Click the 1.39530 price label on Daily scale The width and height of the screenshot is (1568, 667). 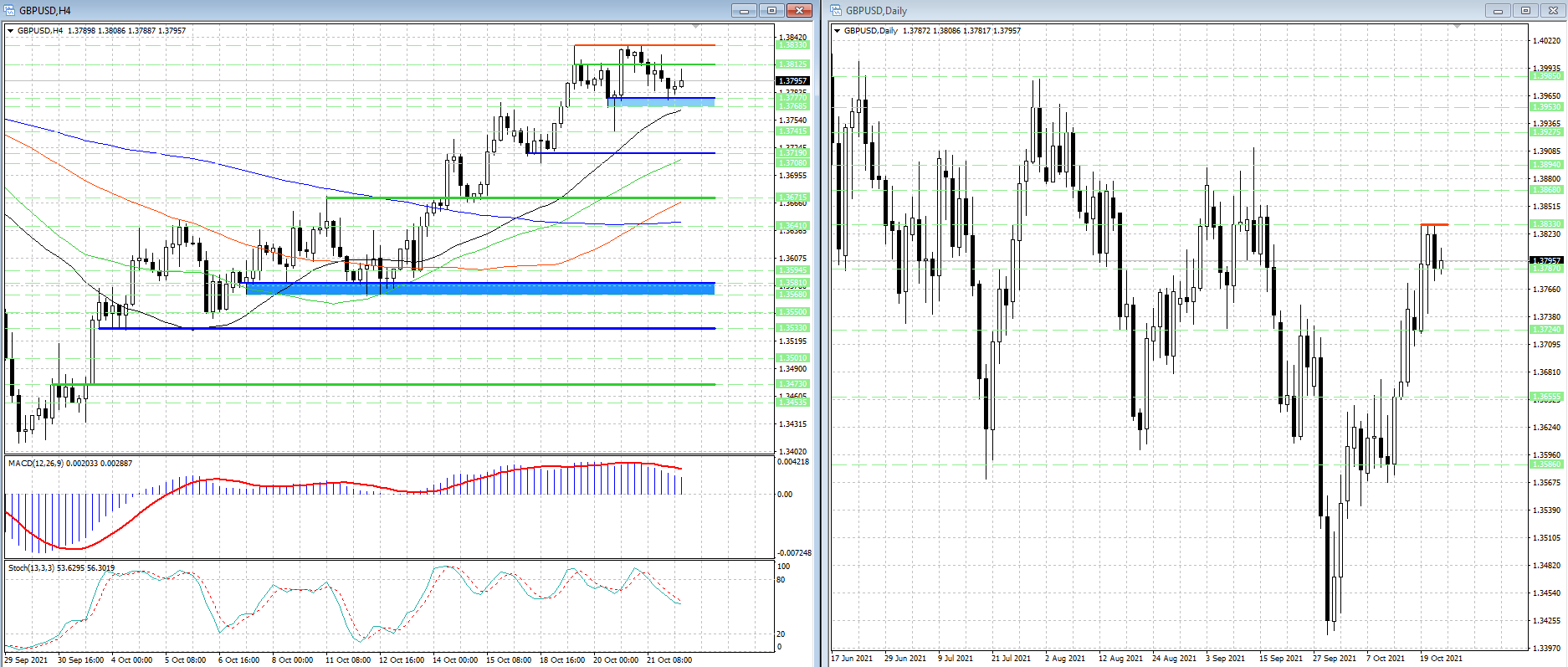click(x=1546, y=107)
